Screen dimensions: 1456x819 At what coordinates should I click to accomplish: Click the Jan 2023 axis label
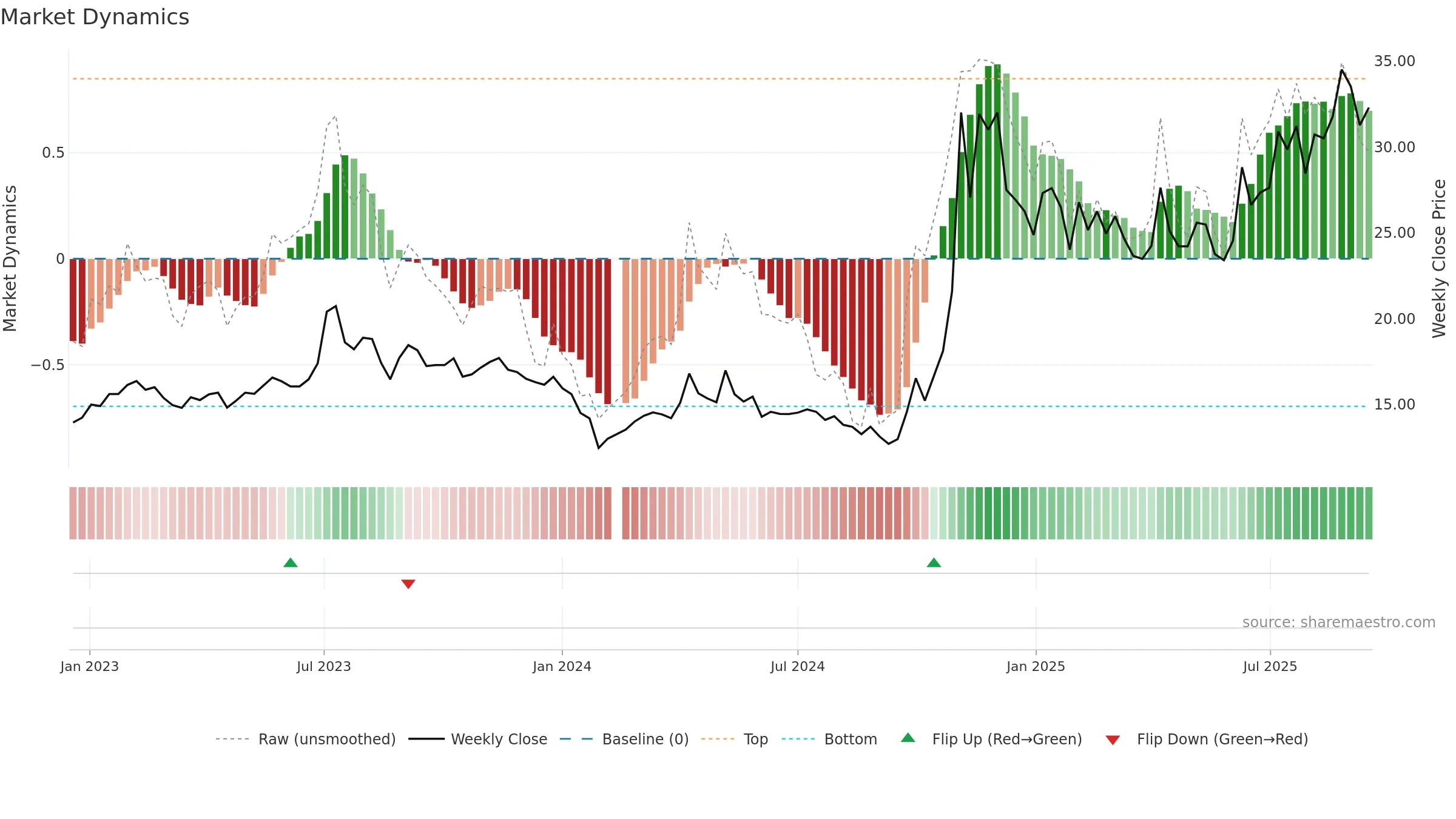tap(90, 666)
